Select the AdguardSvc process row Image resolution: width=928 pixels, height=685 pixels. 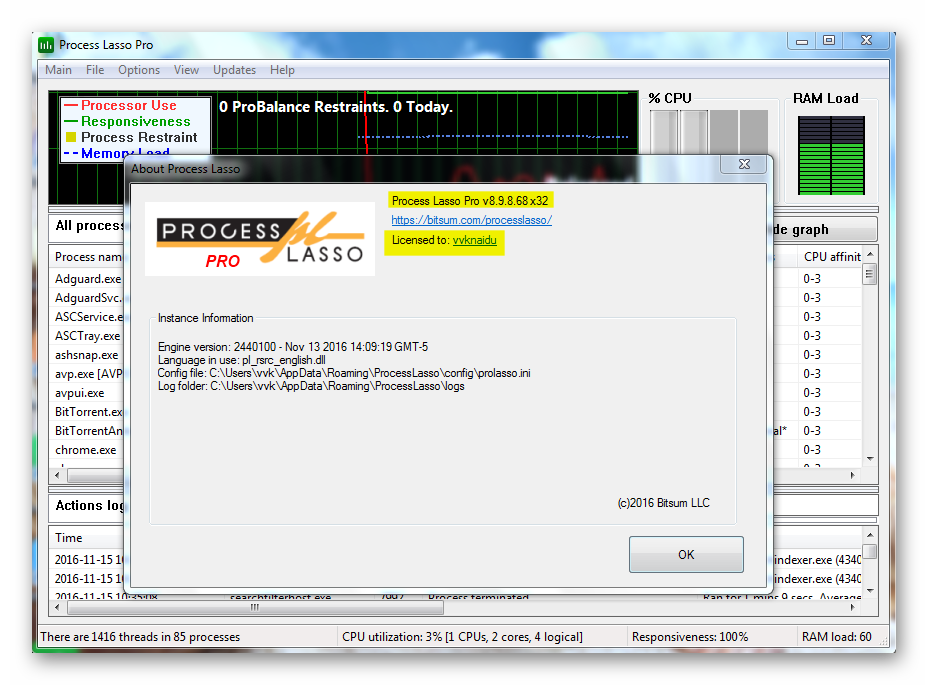point(88,298)
